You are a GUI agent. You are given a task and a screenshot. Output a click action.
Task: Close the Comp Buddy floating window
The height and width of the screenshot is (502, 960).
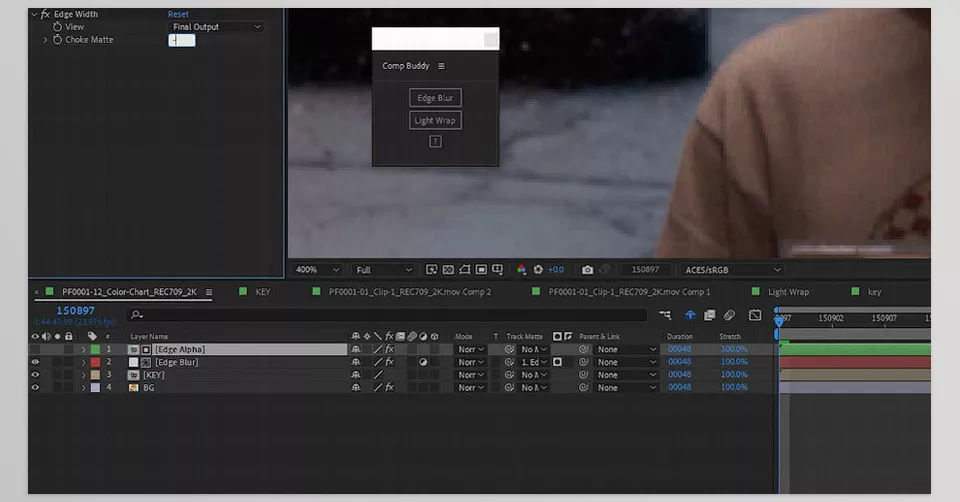[490, 39]
